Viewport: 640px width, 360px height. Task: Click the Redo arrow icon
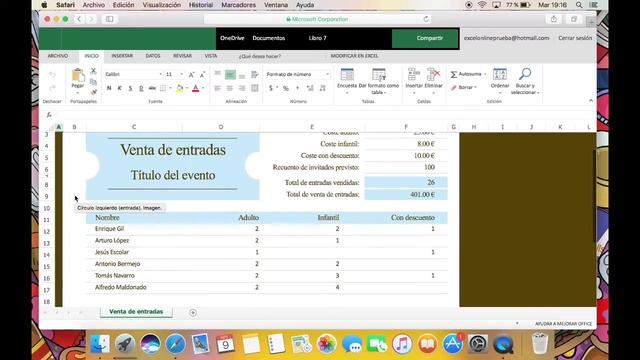(x=52, y=88)
